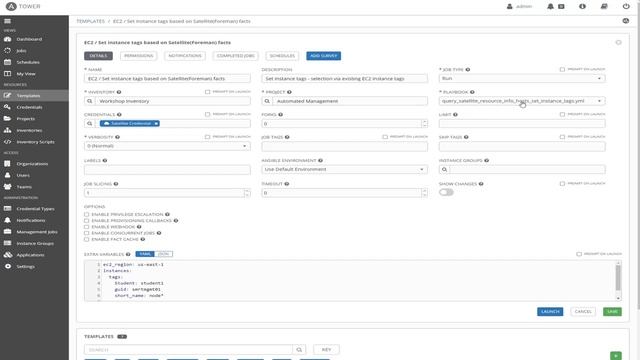The image size is (640, 360).
Task: Click the power logout icon
Action: pos(626,7)
